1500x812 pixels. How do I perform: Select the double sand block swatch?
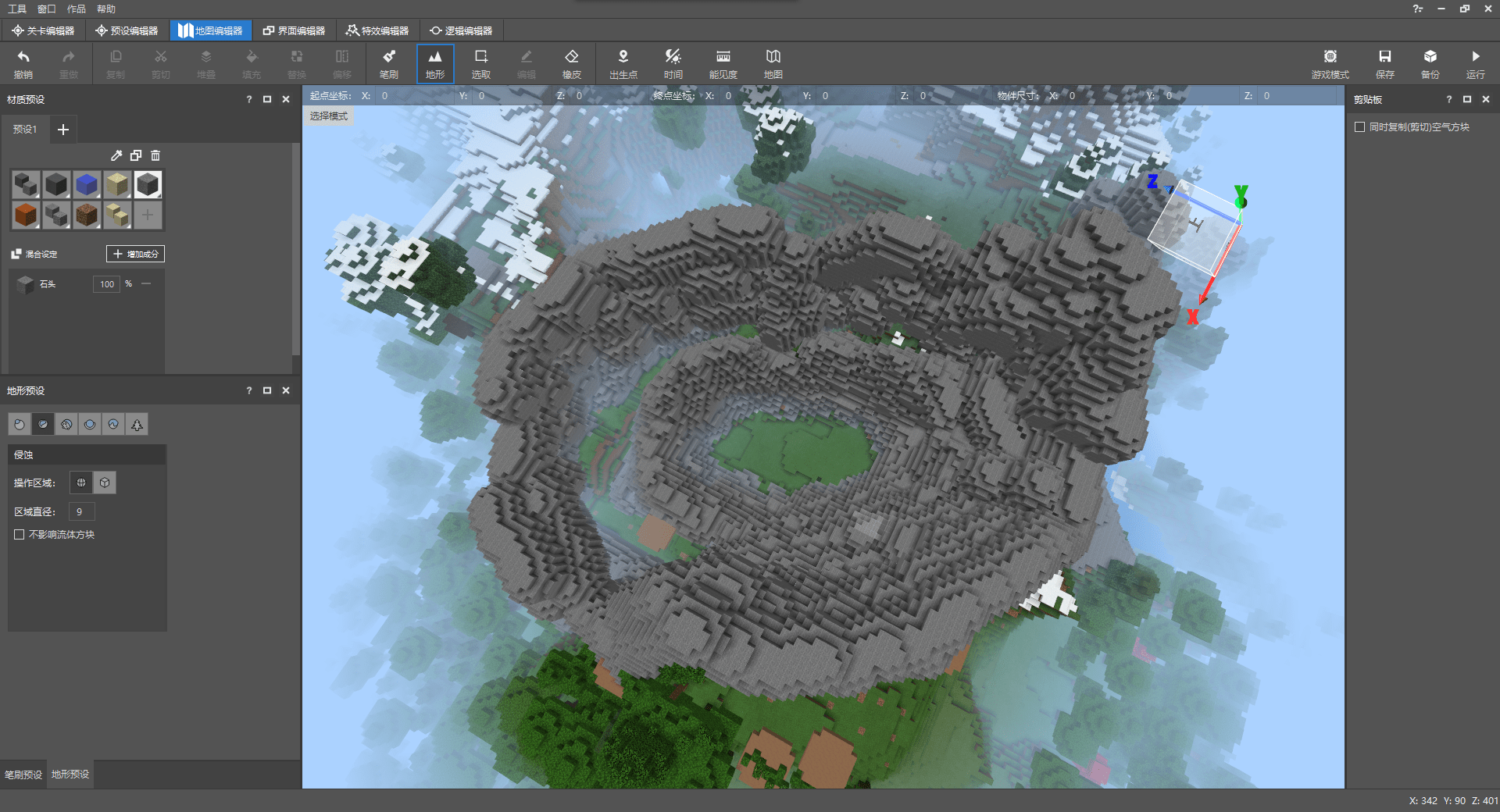click(x=117, y=215)
